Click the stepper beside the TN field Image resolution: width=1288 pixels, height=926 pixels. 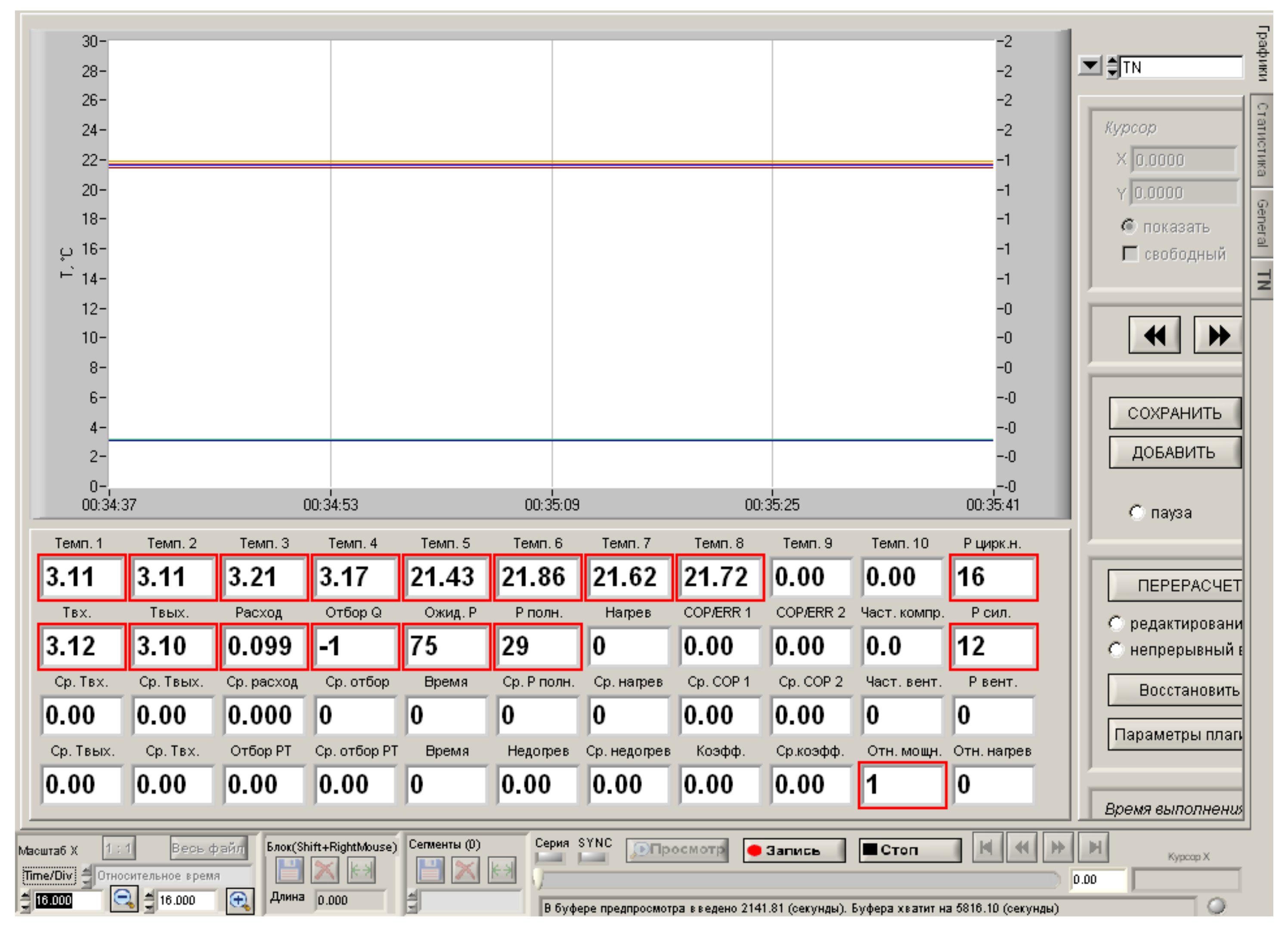(1112, 67)
